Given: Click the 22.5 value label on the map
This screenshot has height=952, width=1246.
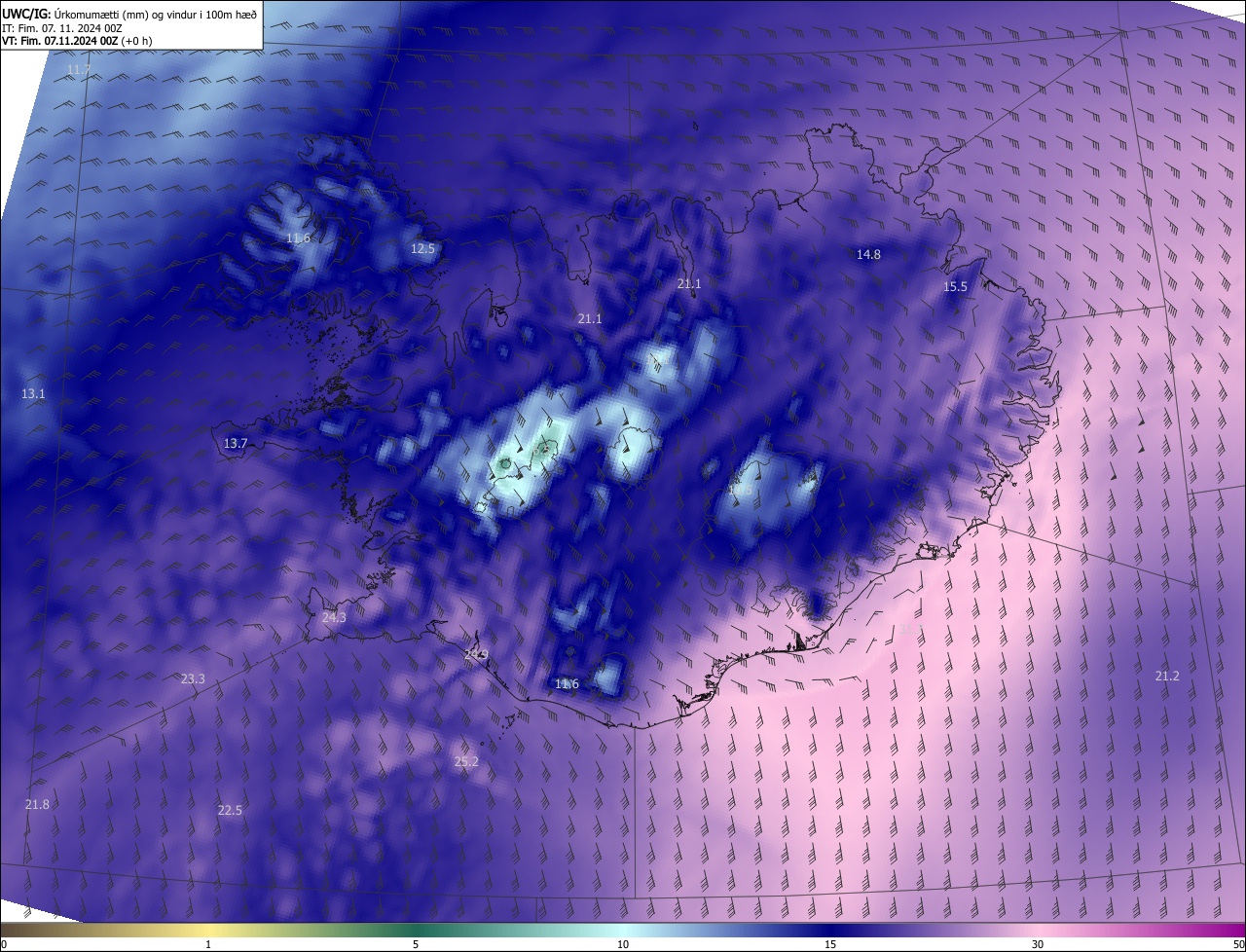Looking at the screenshot, I should coord(230,811).
